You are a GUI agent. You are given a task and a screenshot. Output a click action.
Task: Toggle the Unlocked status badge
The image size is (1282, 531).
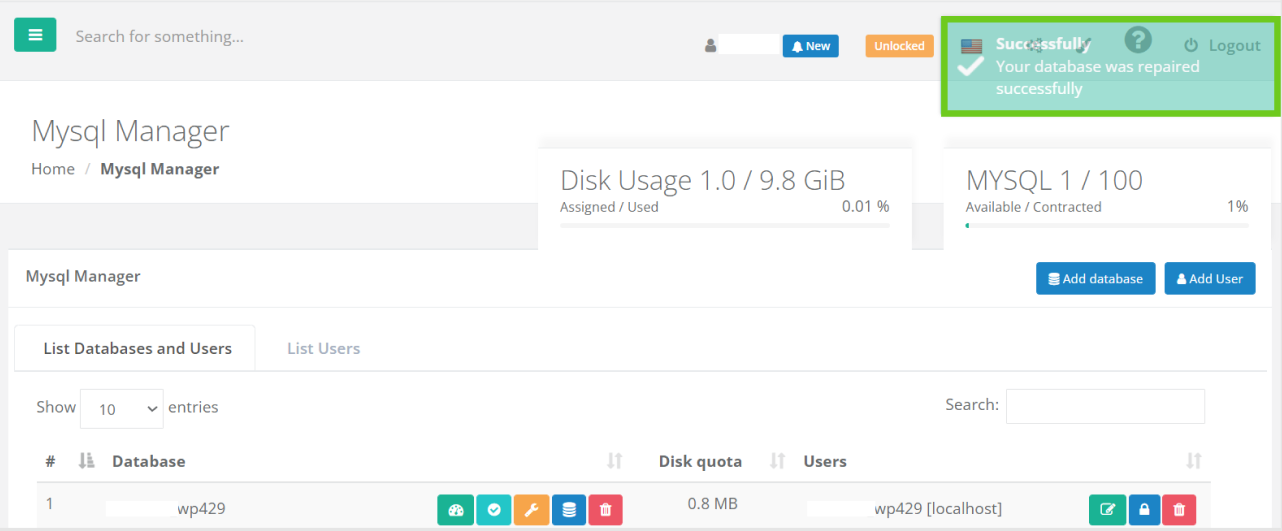point(899,46)
